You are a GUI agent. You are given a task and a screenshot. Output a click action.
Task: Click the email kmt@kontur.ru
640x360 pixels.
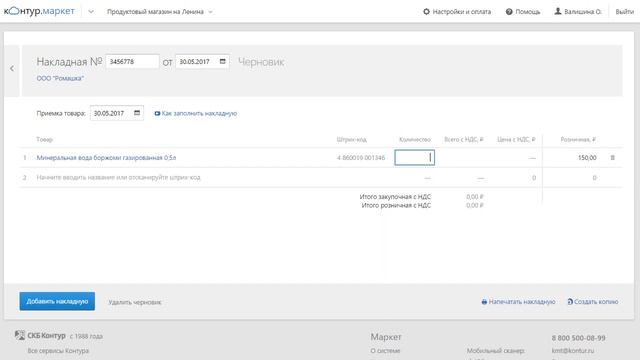(573, 351)
